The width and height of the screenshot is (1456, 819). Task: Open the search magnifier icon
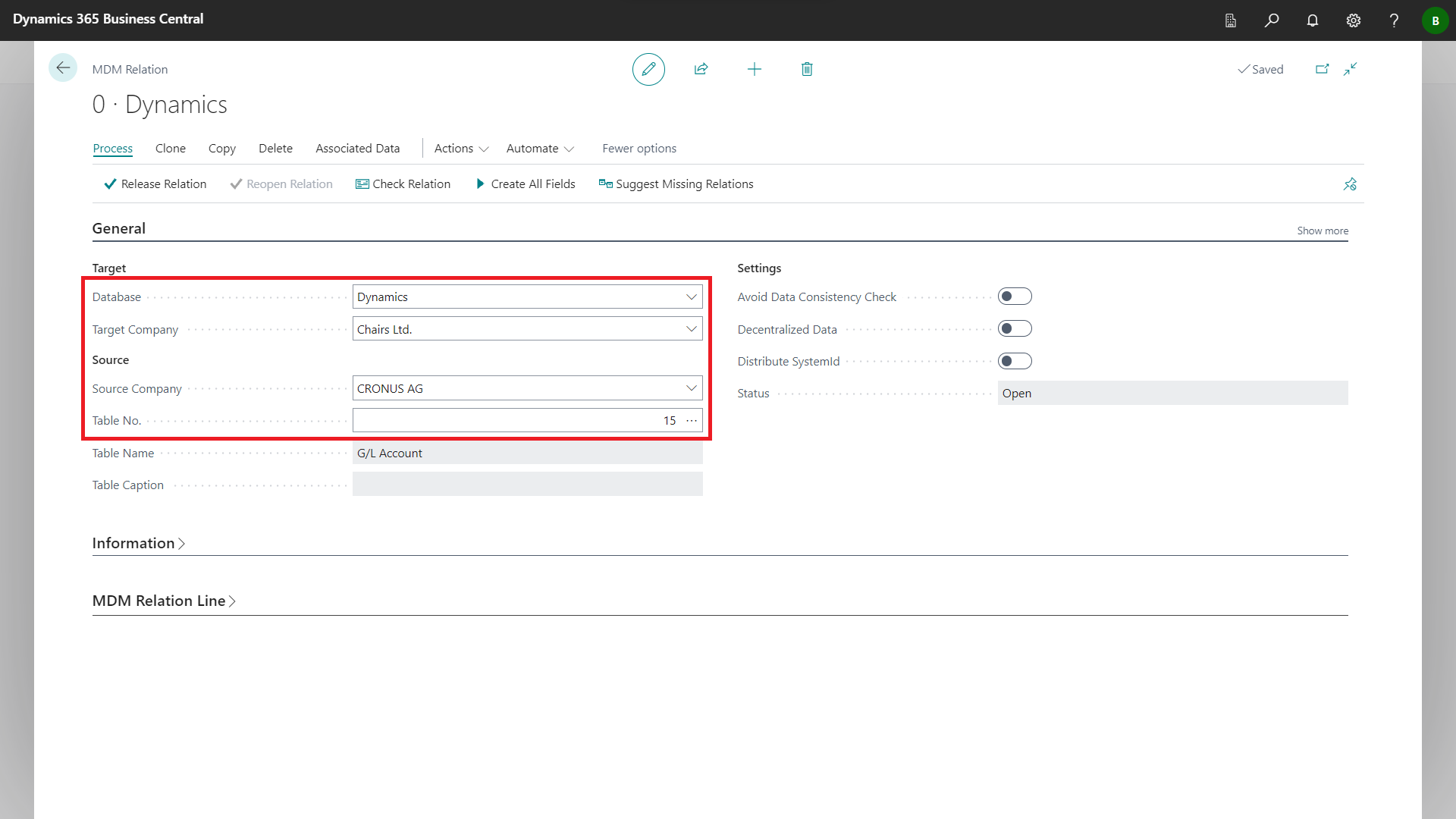coord(1272,20)
